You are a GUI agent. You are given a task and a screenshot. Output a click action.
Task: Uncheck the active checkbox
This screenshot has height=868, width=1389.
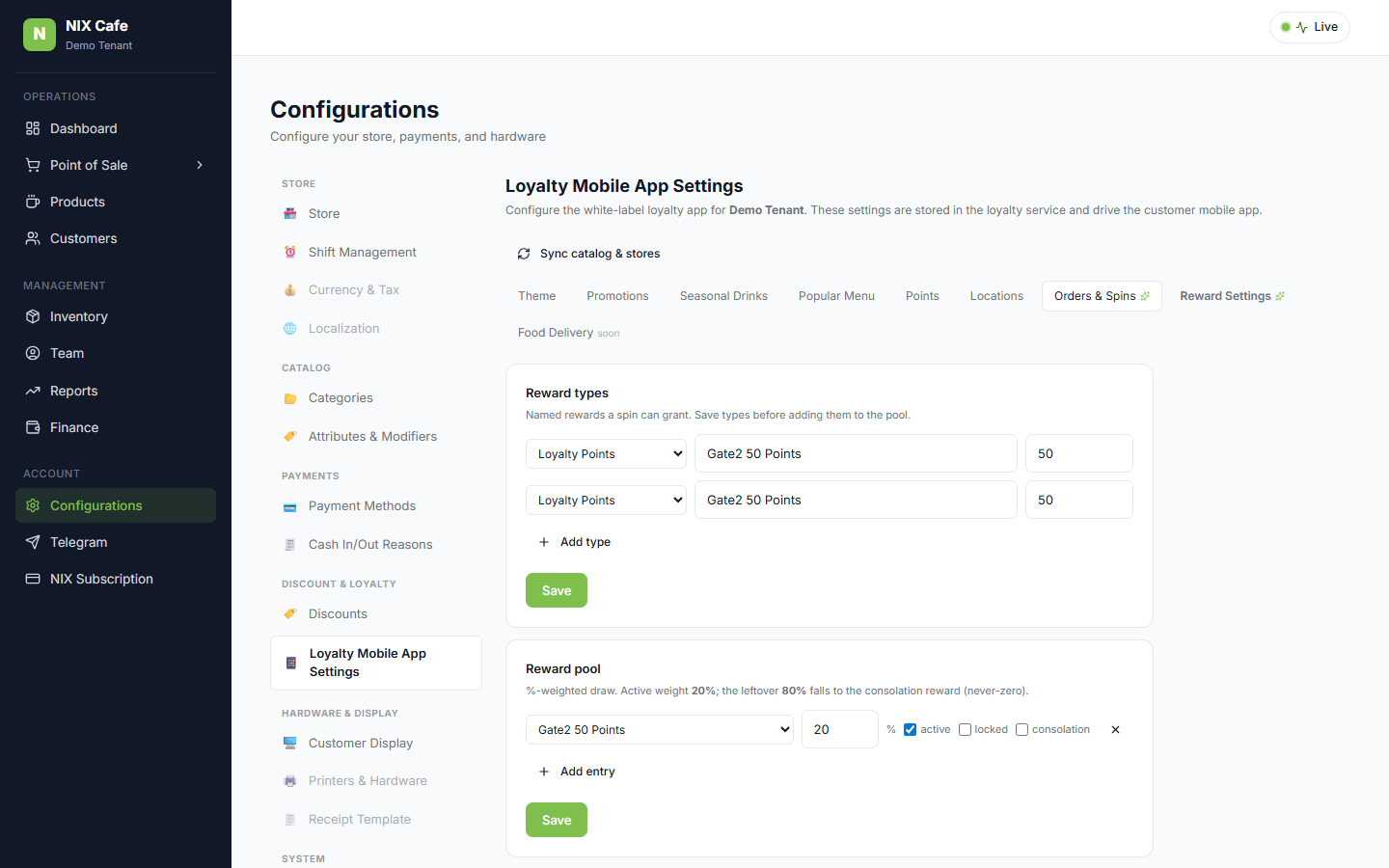click(x=910, y=730)
